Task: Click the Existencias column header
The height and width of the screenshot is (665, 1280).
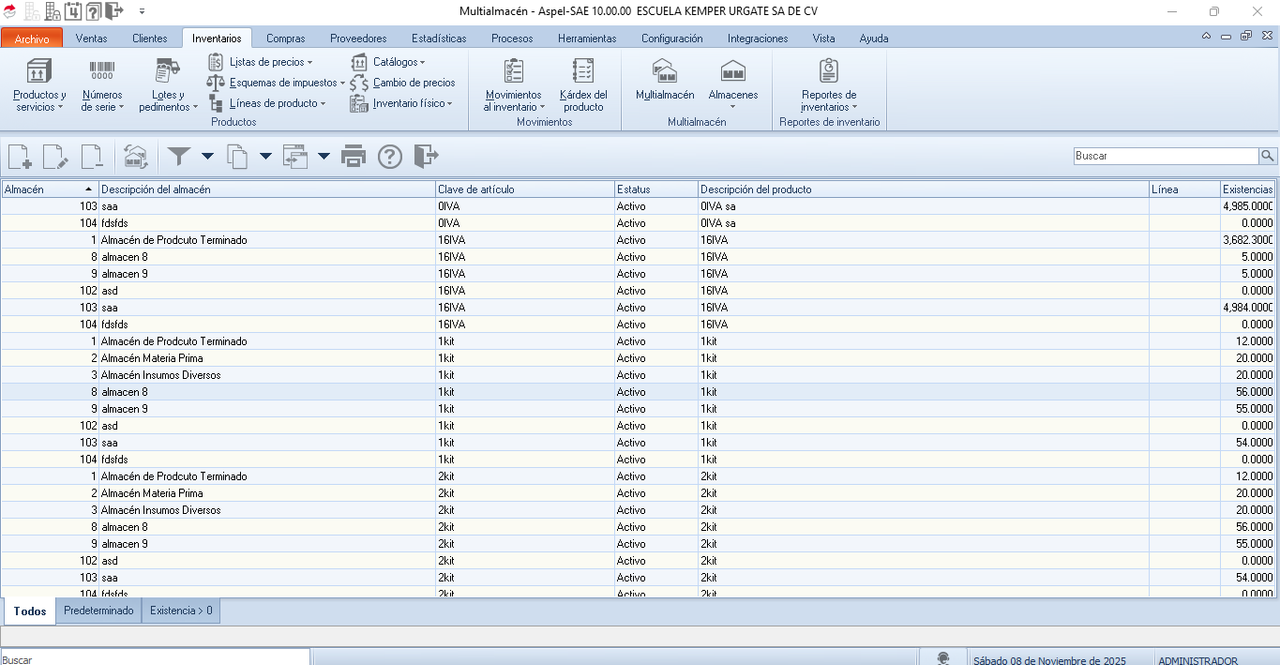Action: click(x=1248, y=189)
